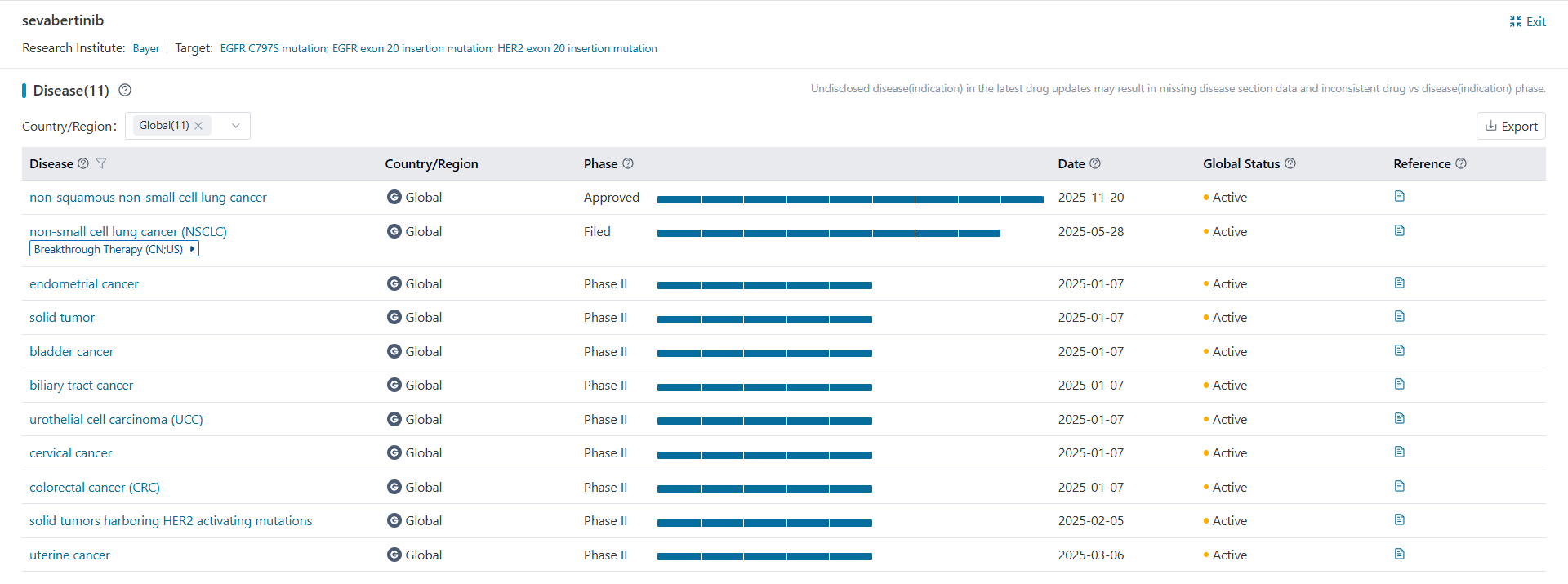
Task: Open reference icon for uterine cancer row
Action: click(1399, 554)
